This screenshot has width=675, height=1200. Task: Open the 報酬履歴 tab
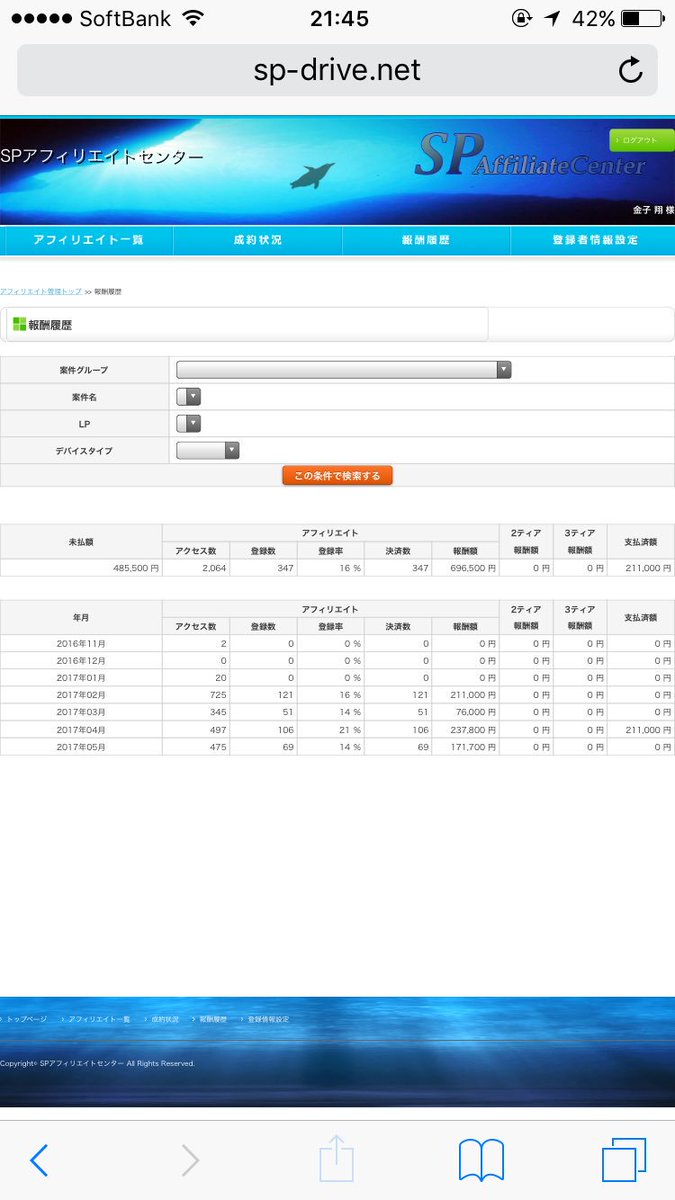pyautogui.click(x=426, y=240)
